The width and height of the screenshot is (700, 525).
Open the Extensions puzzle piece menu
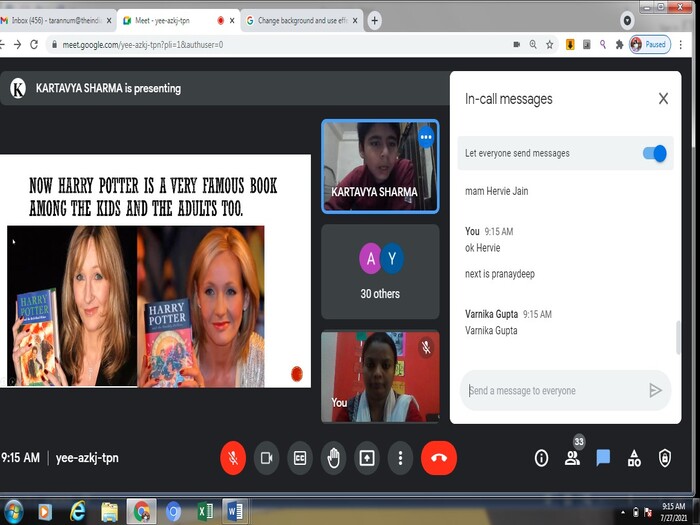pos(619,45)
